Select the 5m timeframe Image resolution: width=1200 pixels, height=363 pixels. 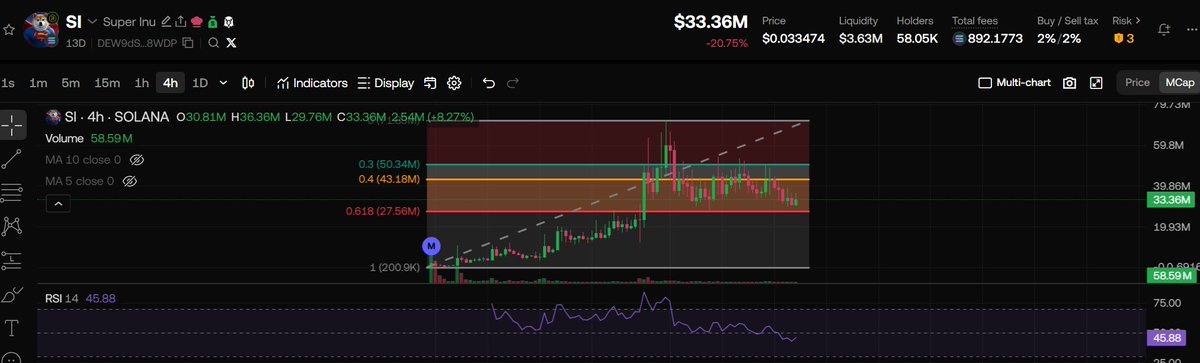coord(70,83)
